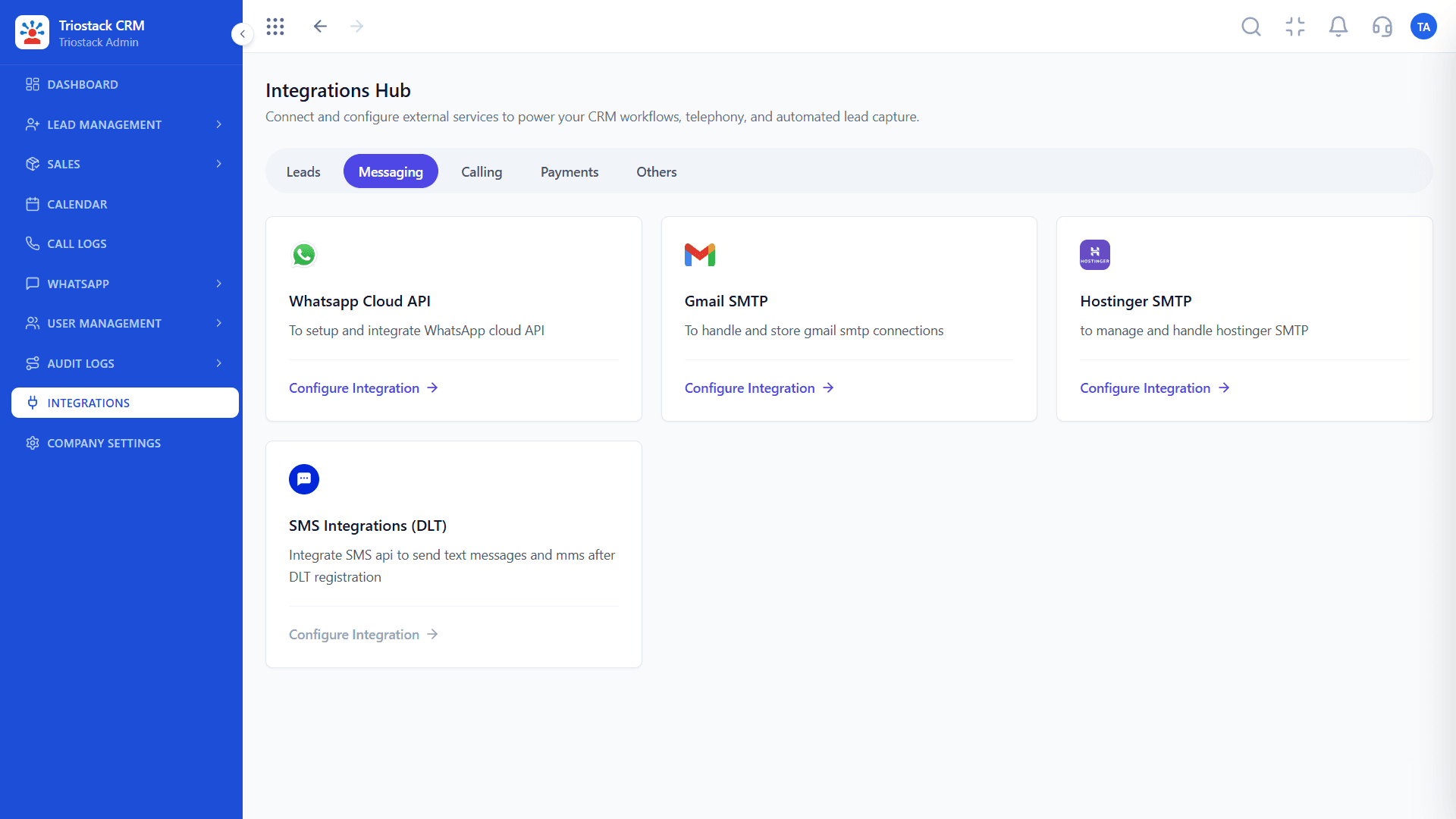Click the Calendar icon in sidebar
Image resolution: width=1456 pixels, height=819 pixels.
coord(33,204)
